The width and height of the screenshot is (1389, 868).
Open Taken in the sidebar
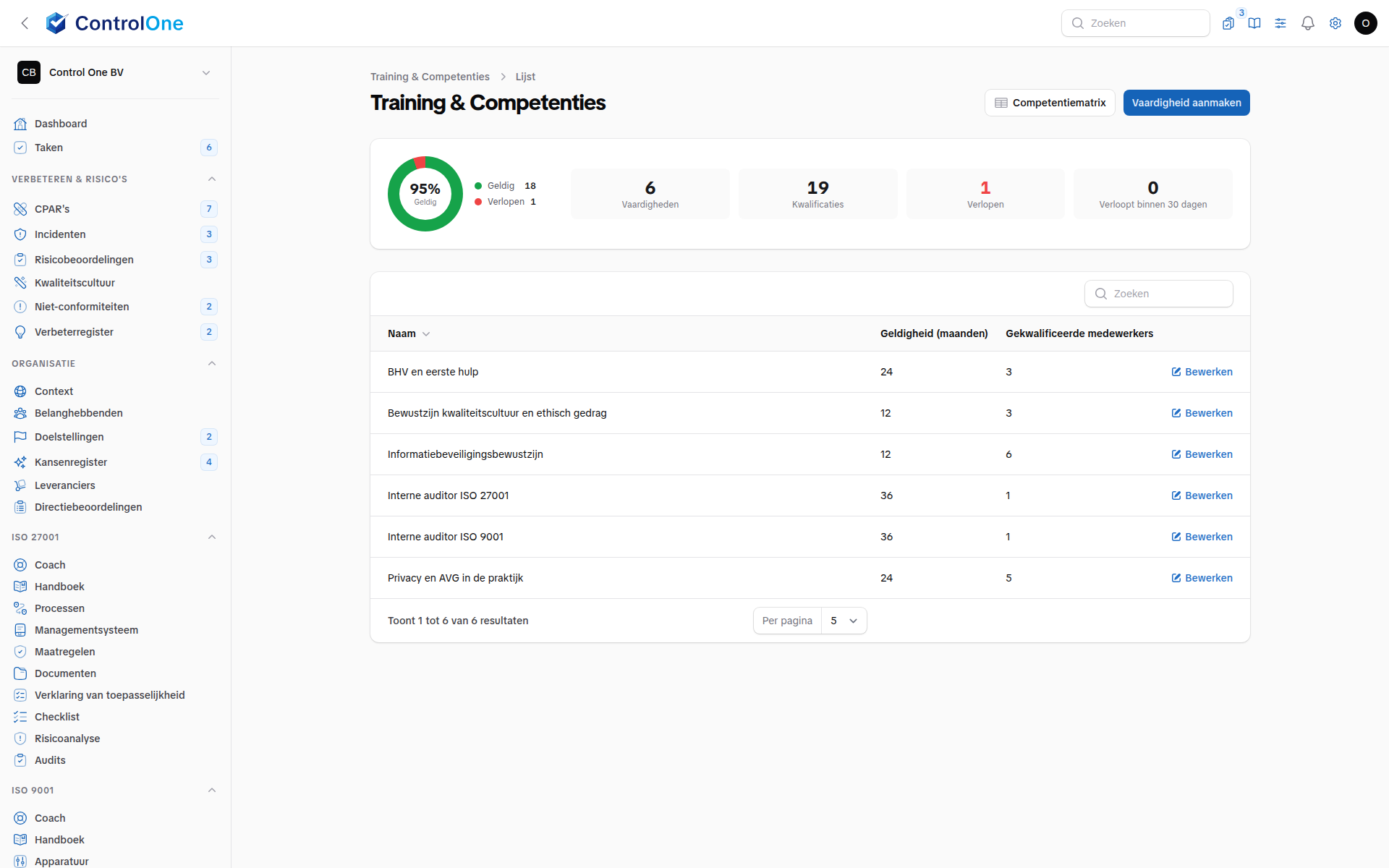(x=116, y=148)
